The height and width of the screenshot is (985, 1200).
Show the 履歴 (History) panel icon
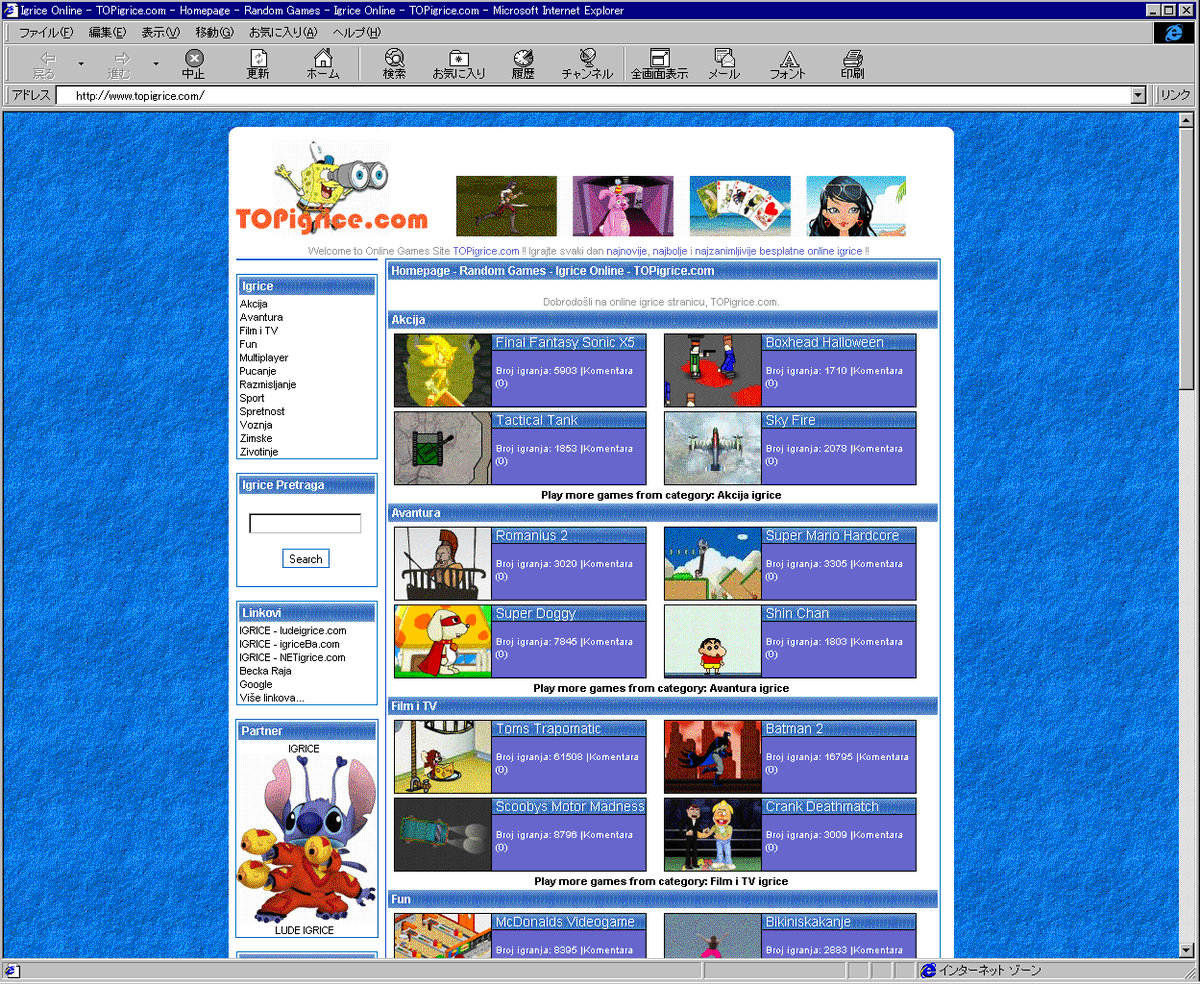point(522,63)
